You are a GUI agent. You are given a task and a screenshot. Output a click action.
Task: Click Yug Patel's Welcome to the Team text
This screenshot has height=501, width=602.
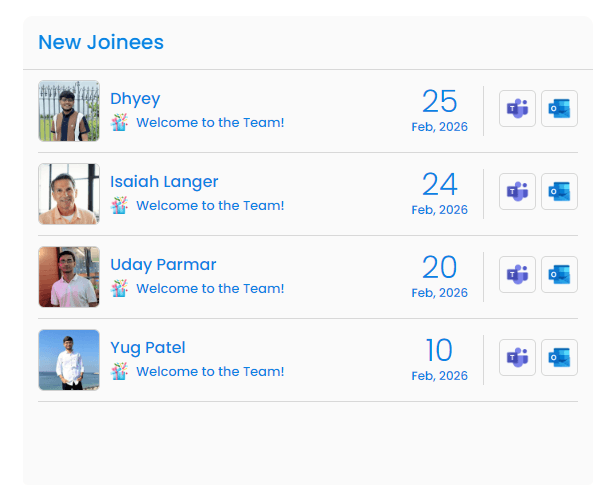[x=210, y=371]
